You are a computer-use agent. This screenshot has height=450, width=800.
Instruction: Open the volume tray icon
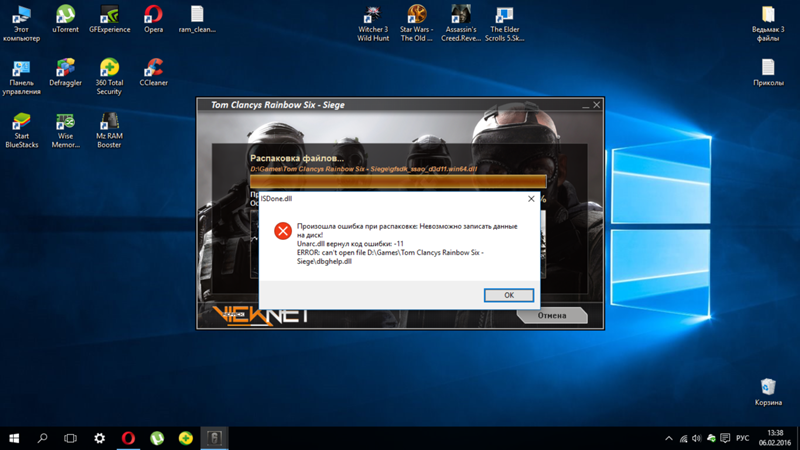[x=696, y=439]
